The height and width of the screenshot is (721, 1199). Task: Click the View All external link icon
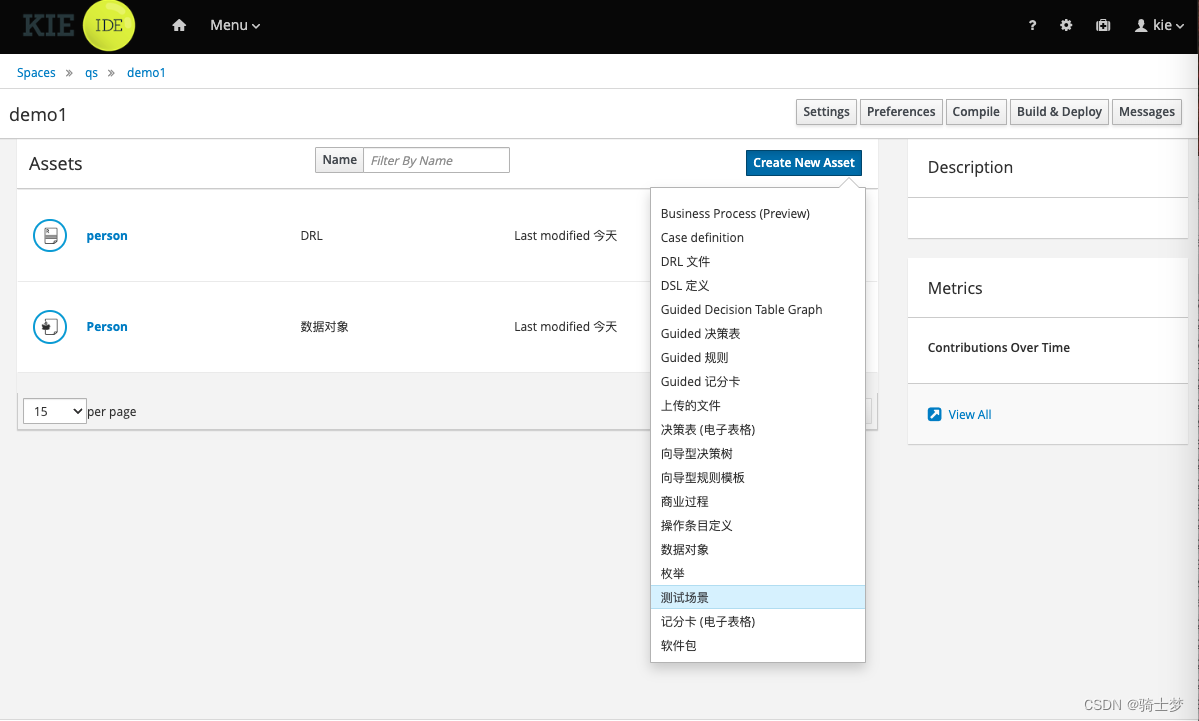(934, 414)
